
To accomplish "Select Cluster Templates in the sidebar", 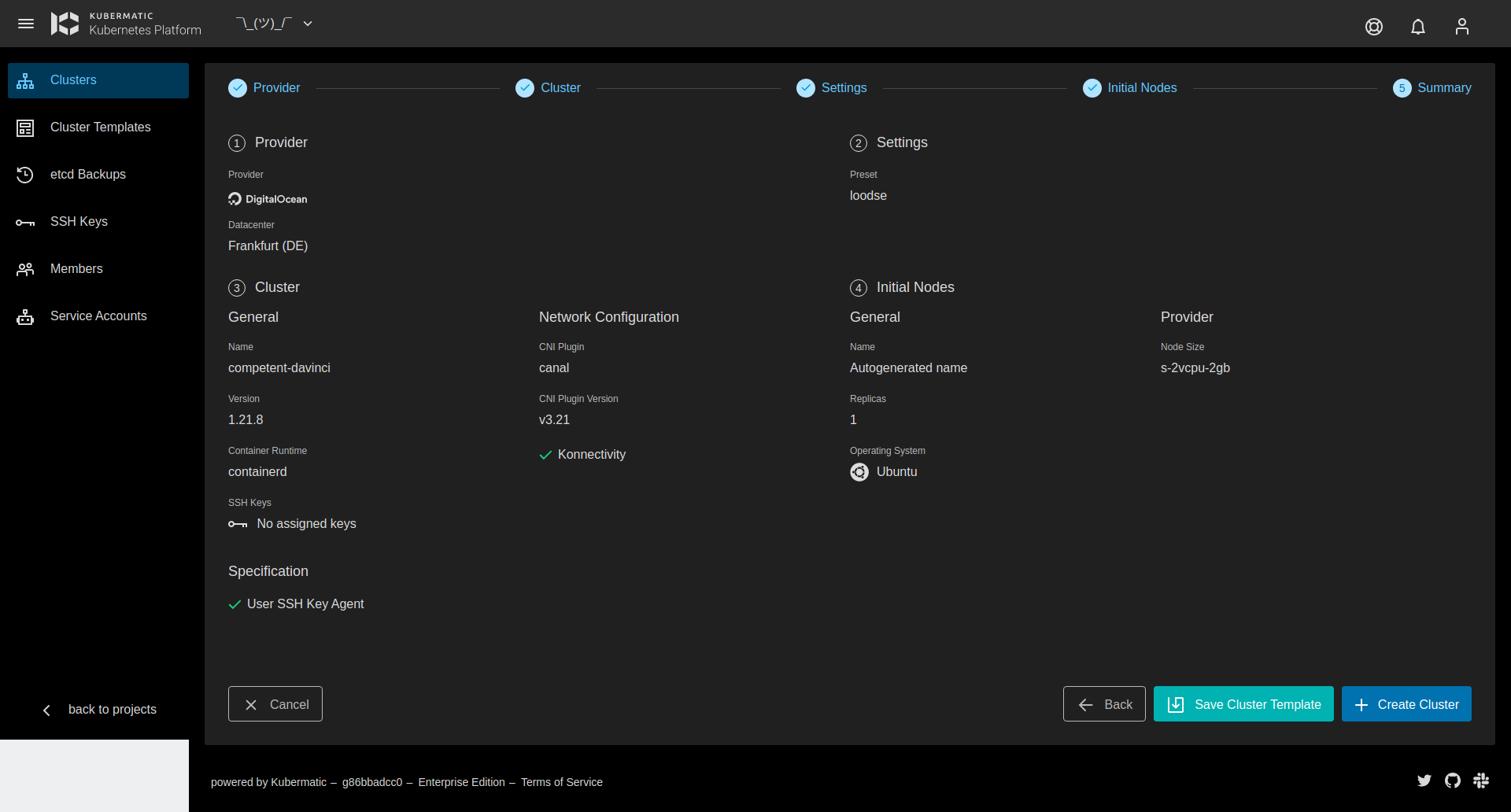I will (x=100, y=127).
